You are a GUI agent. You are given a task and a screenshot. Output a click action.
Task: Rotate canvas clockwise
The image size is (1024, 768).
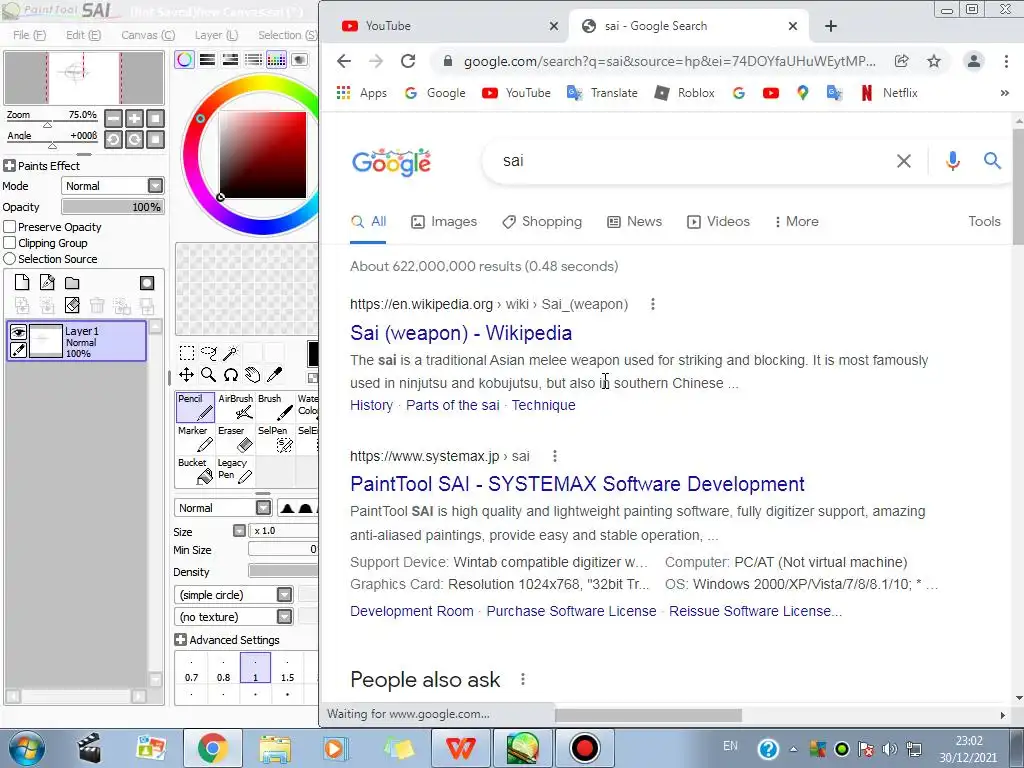tap(135, 139)
